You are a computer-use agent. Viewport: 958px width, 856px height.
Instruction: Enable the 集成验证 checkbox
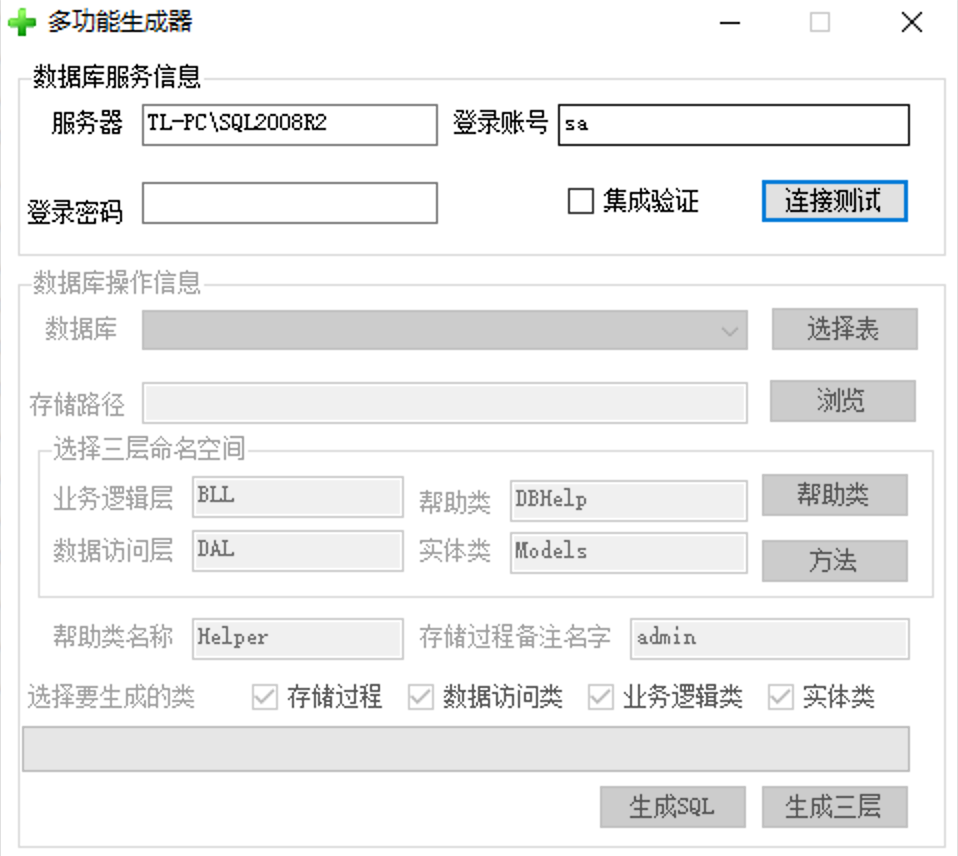click(x=581, y=202)
